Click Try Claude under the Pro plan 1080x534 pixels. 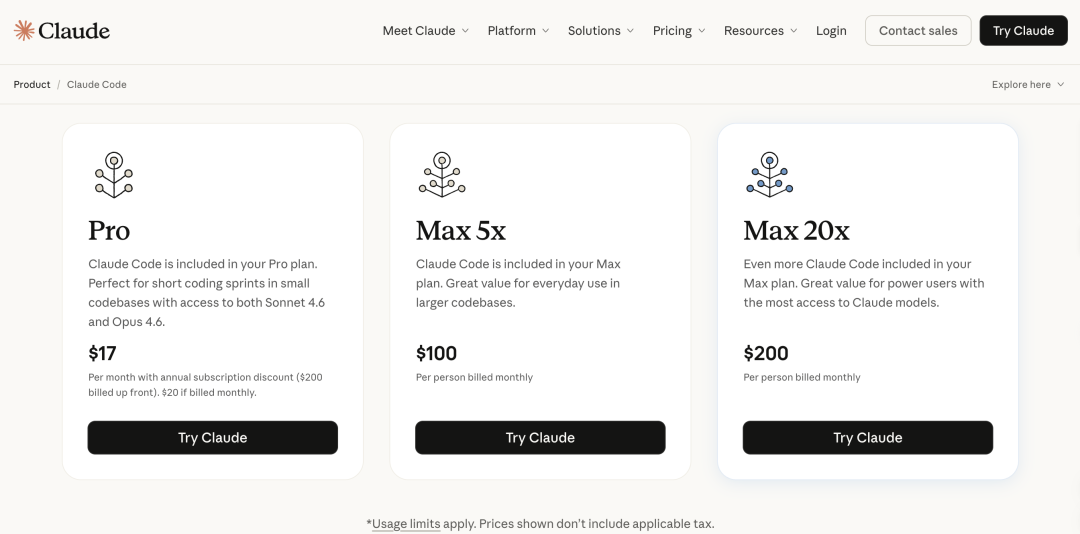pos(213,438)
